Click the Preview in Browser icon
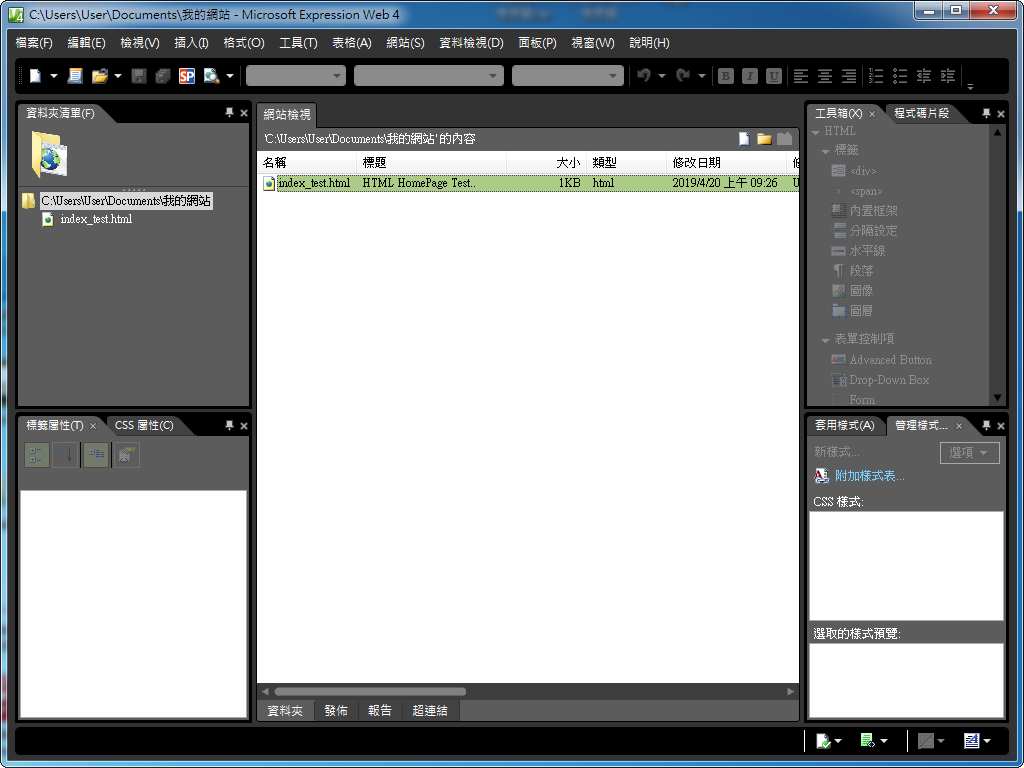 click(211, 76)
